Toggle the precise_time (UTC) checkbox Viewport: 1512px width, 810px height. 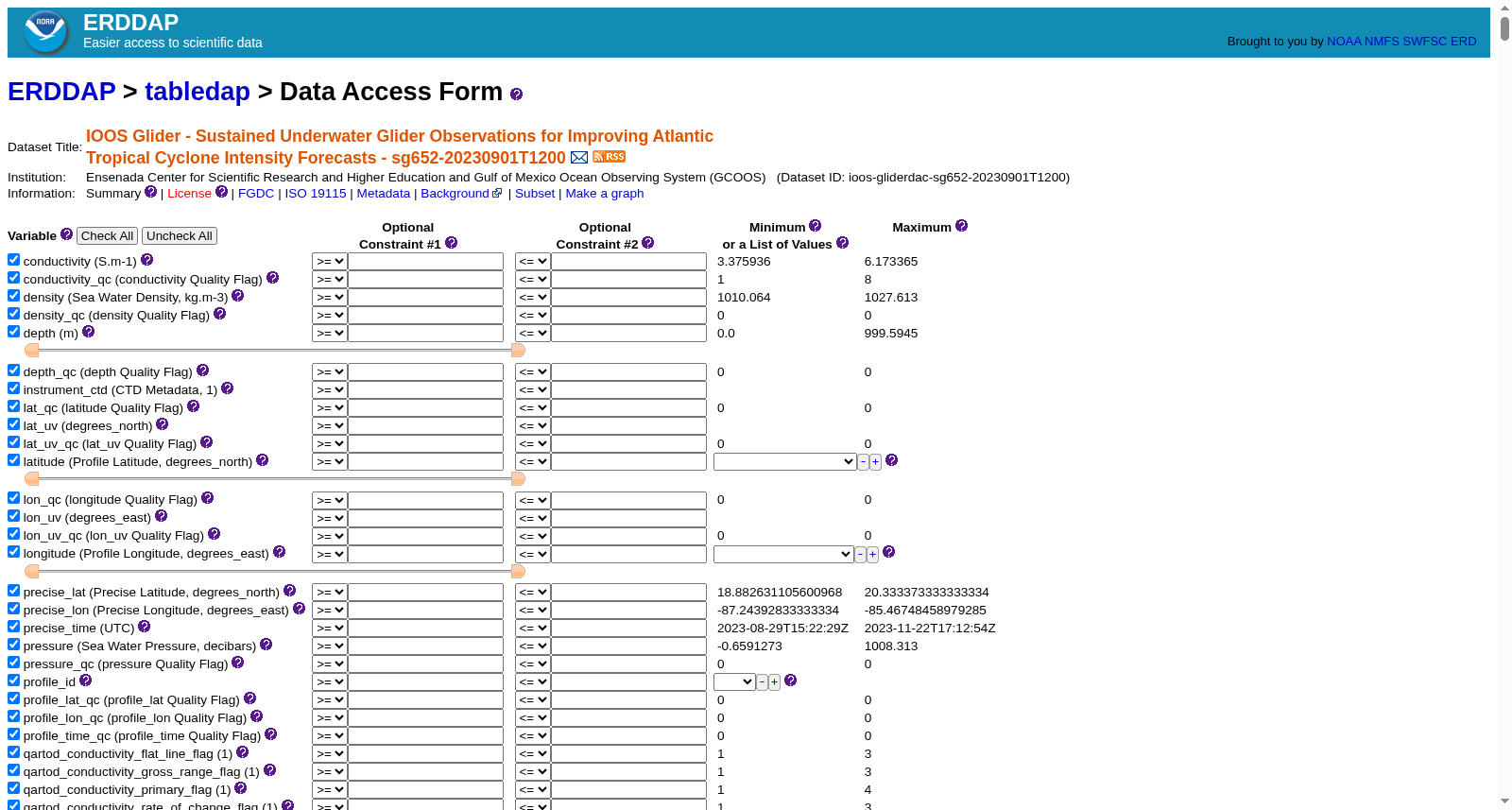(13, 627)
